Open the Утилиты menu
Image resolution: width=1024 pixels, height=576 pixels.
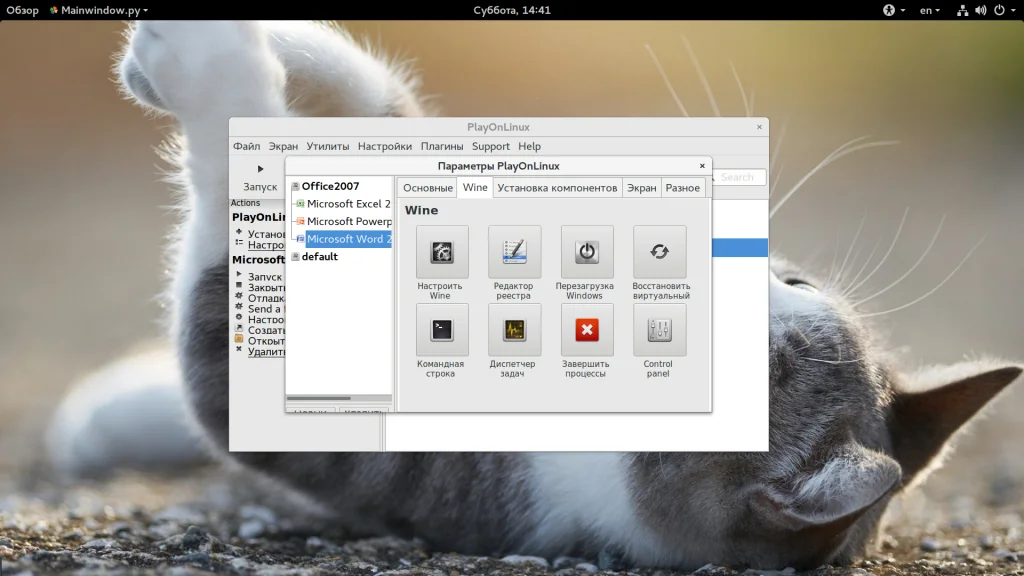[328, 146]
